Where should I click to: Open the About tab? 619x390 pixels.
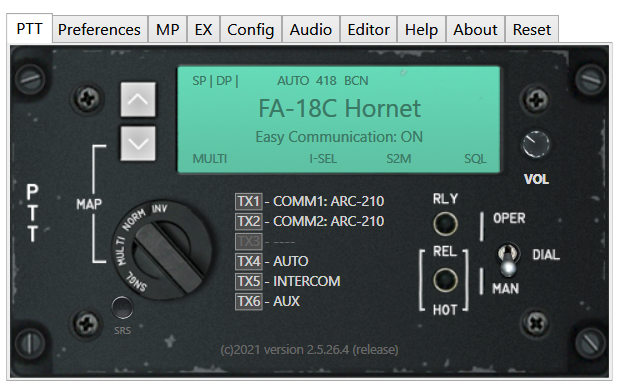point(475,30)
